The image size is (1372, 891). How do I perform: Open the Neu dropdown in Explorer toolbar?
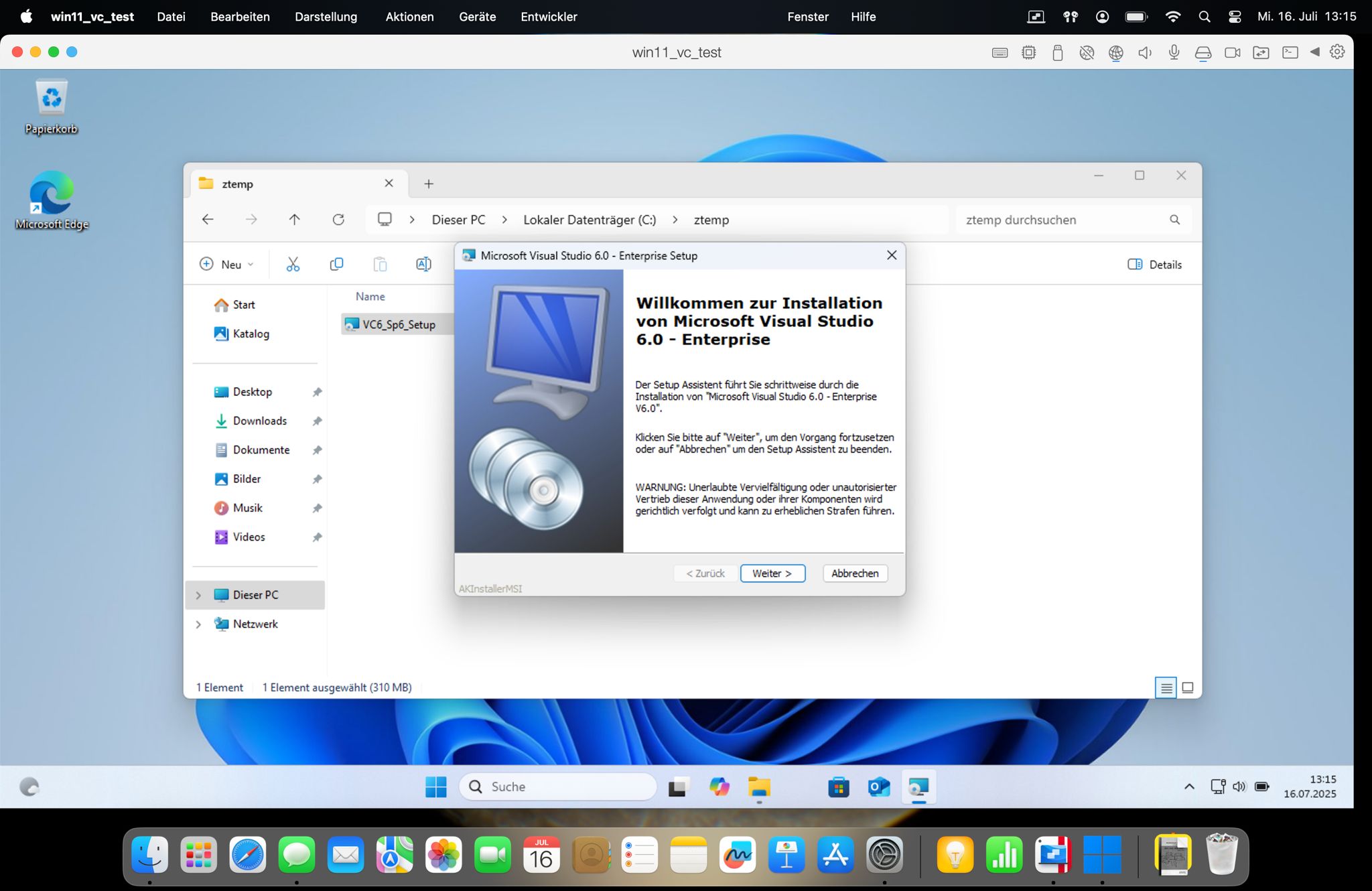pyautogui.click(x=227, y=264)
